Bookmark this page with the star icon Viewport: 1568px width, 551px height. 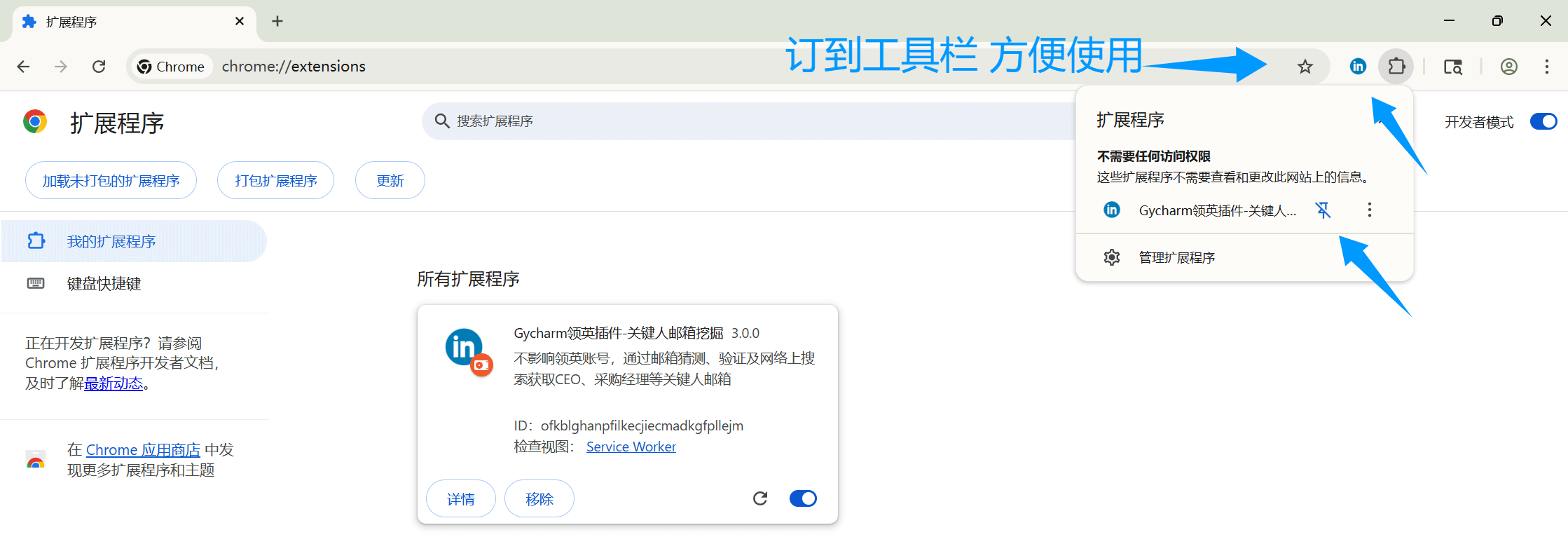(x=1305, y=67)
